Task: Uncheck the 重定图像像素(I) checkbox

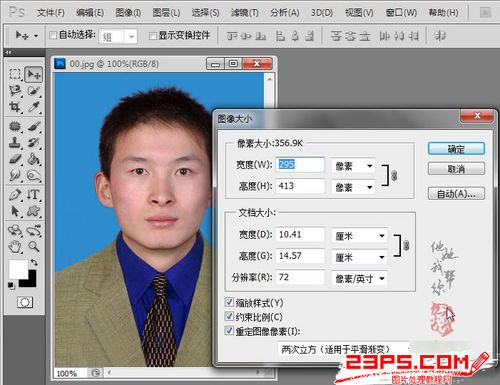Action: click(229, 331)
